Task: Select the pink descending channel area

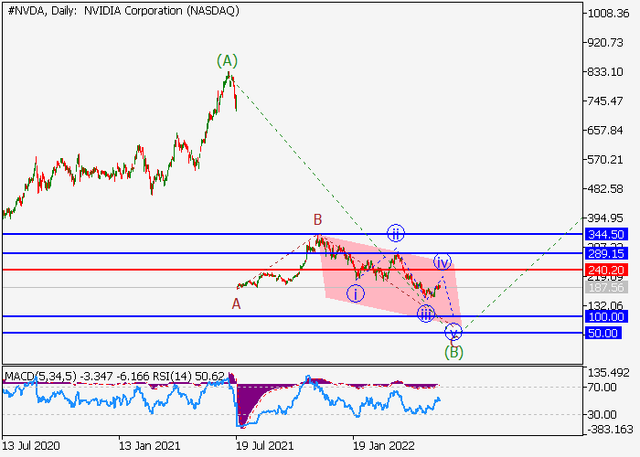Action: (x=392, y=282)
